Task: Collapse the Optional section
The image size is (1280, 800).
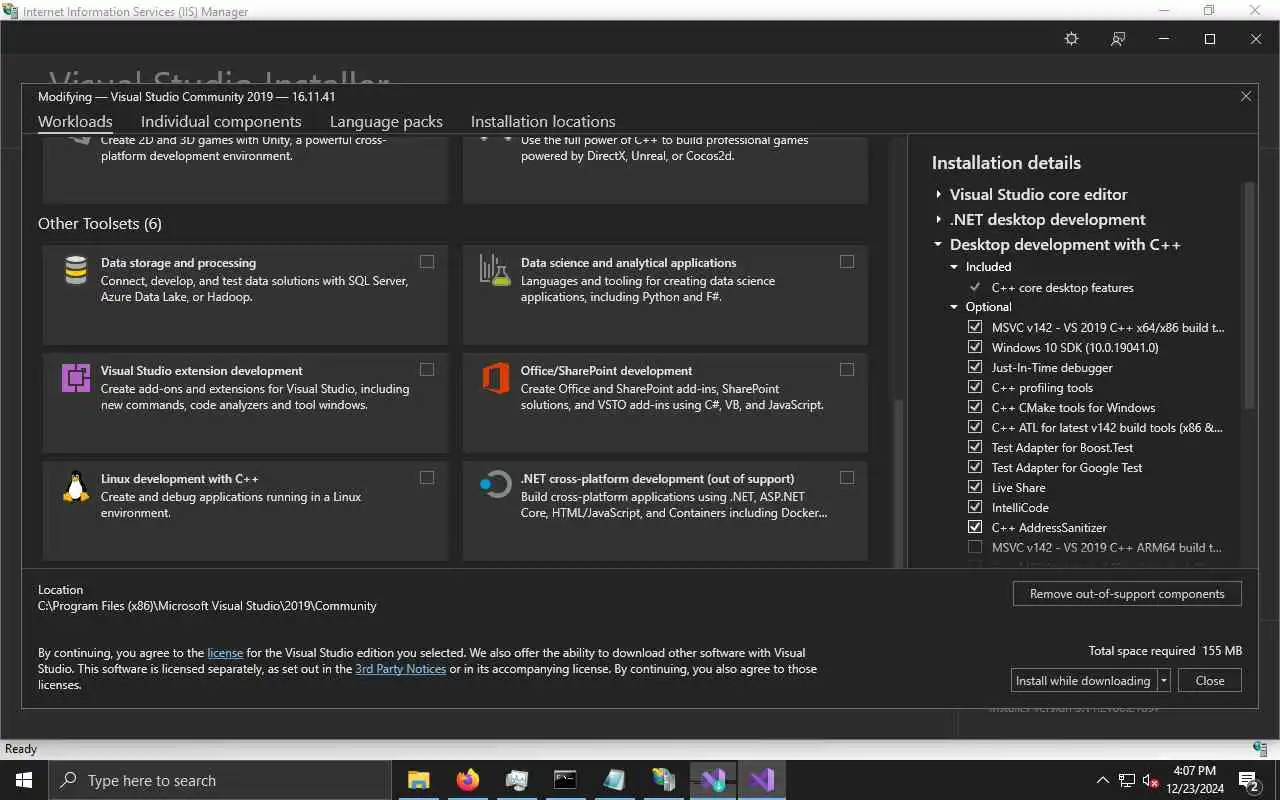Action: [x=954, y=307]
